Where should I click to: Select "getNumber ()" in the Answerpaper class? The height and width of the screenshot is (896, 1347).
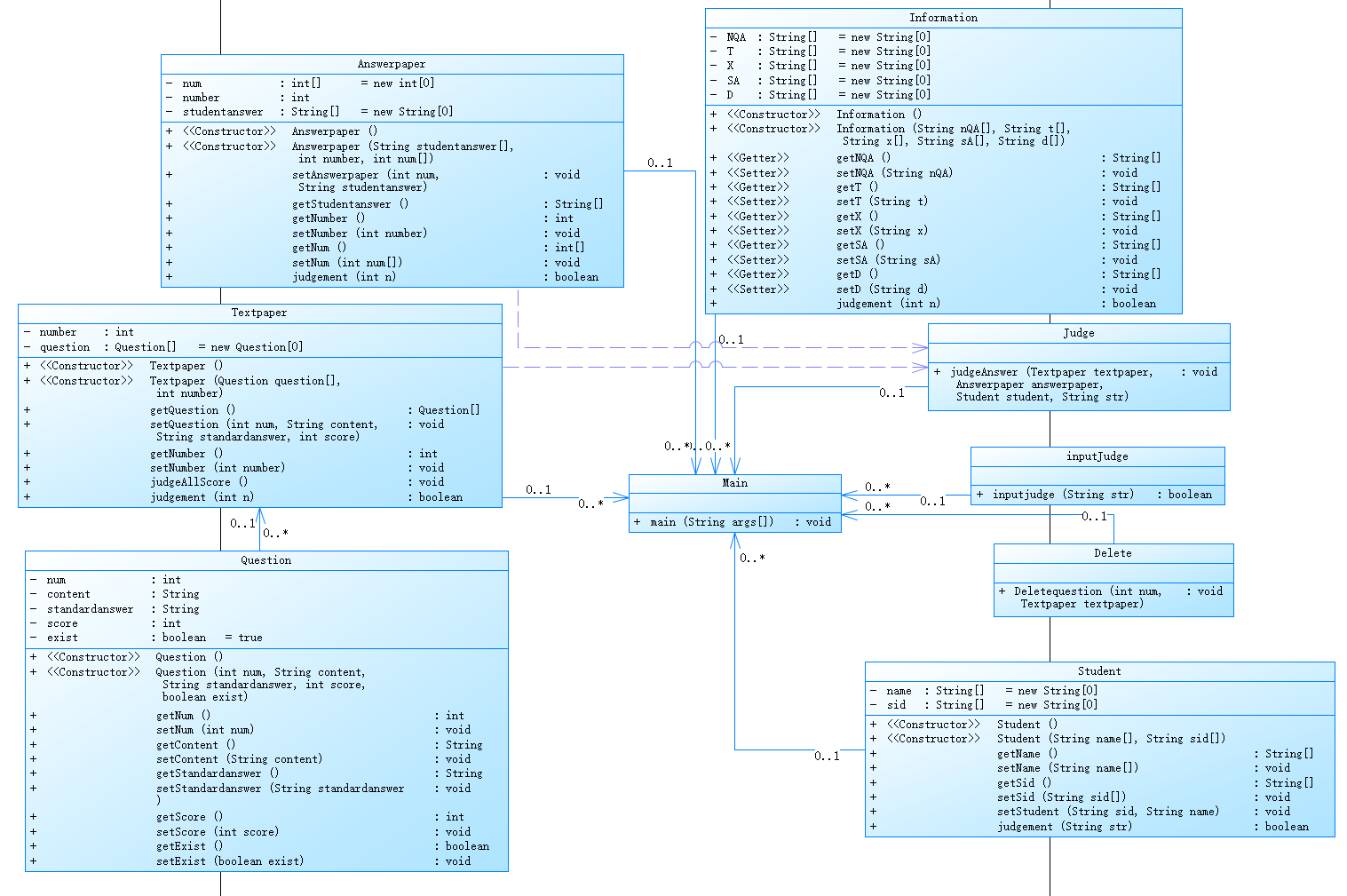(329, 218)
